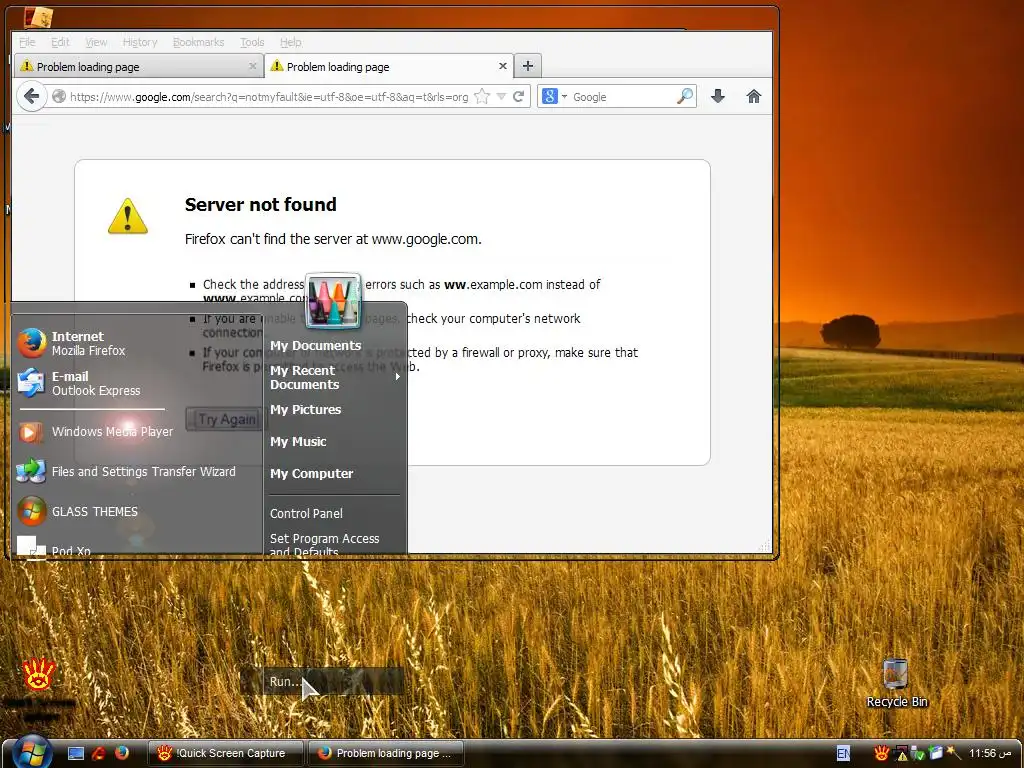Open the search engine dropdown beside Google icon

564,97
